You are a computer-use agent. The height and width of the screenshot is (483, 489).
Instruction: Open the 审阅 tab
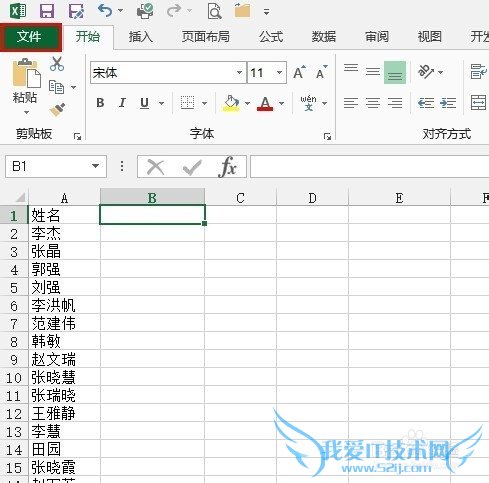click(377, 37)
